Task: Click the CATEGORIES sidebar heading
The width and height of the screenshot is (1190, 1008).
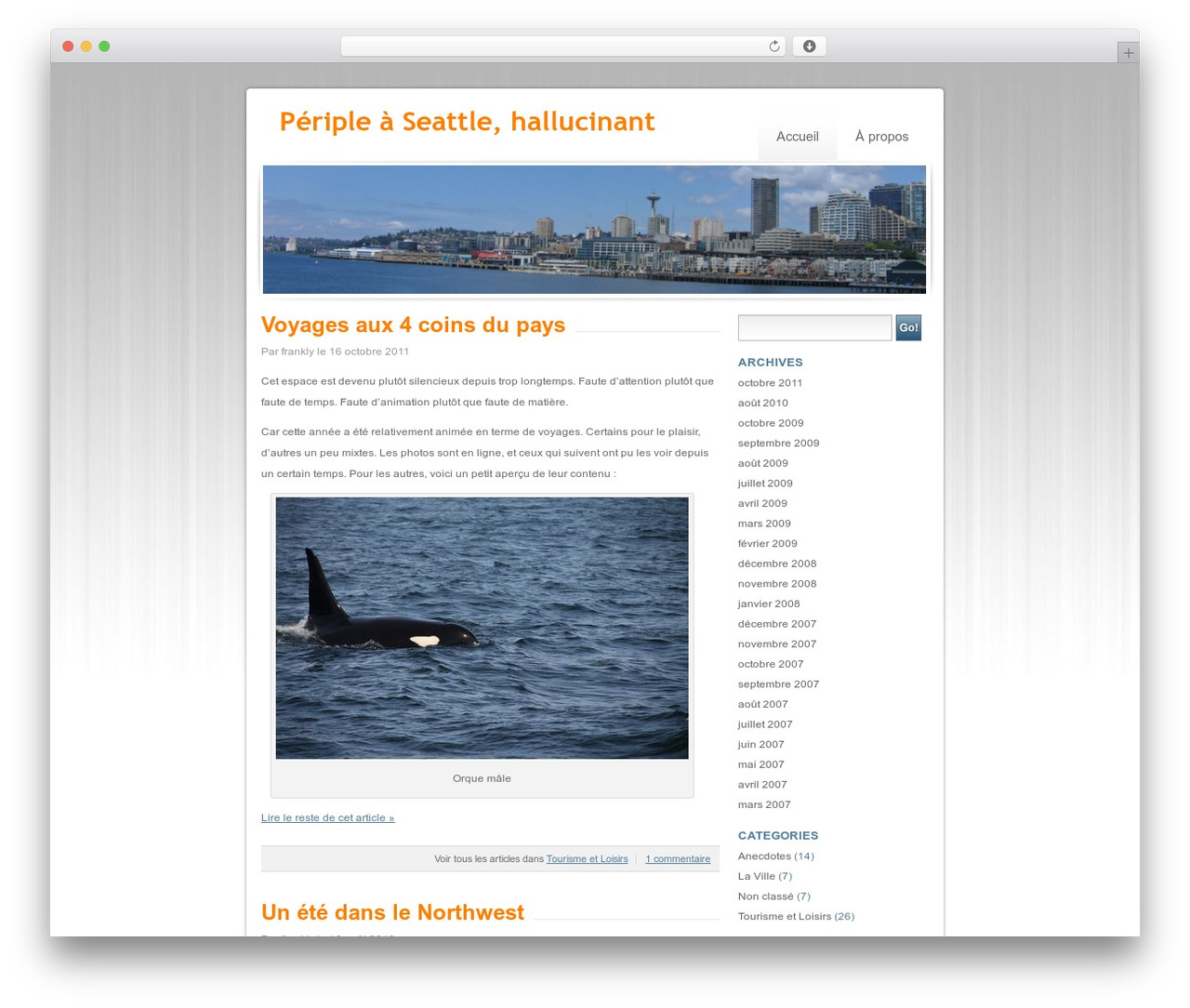Action: point(778,836)
